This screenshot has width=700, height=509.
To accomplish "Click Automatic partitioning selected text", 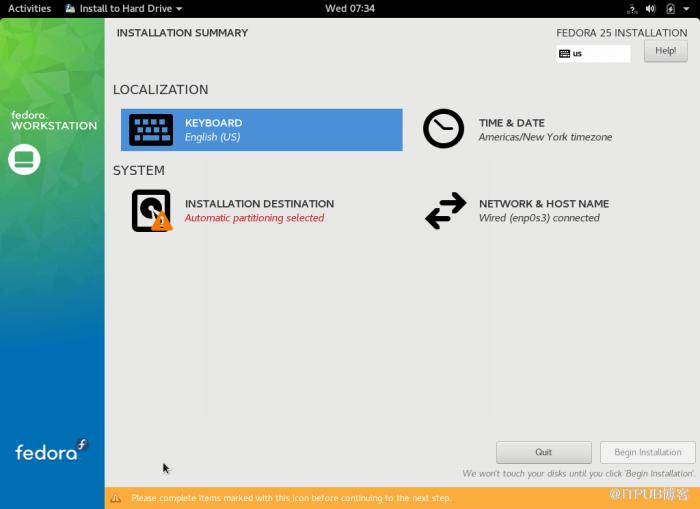I will tap(254, 218).
